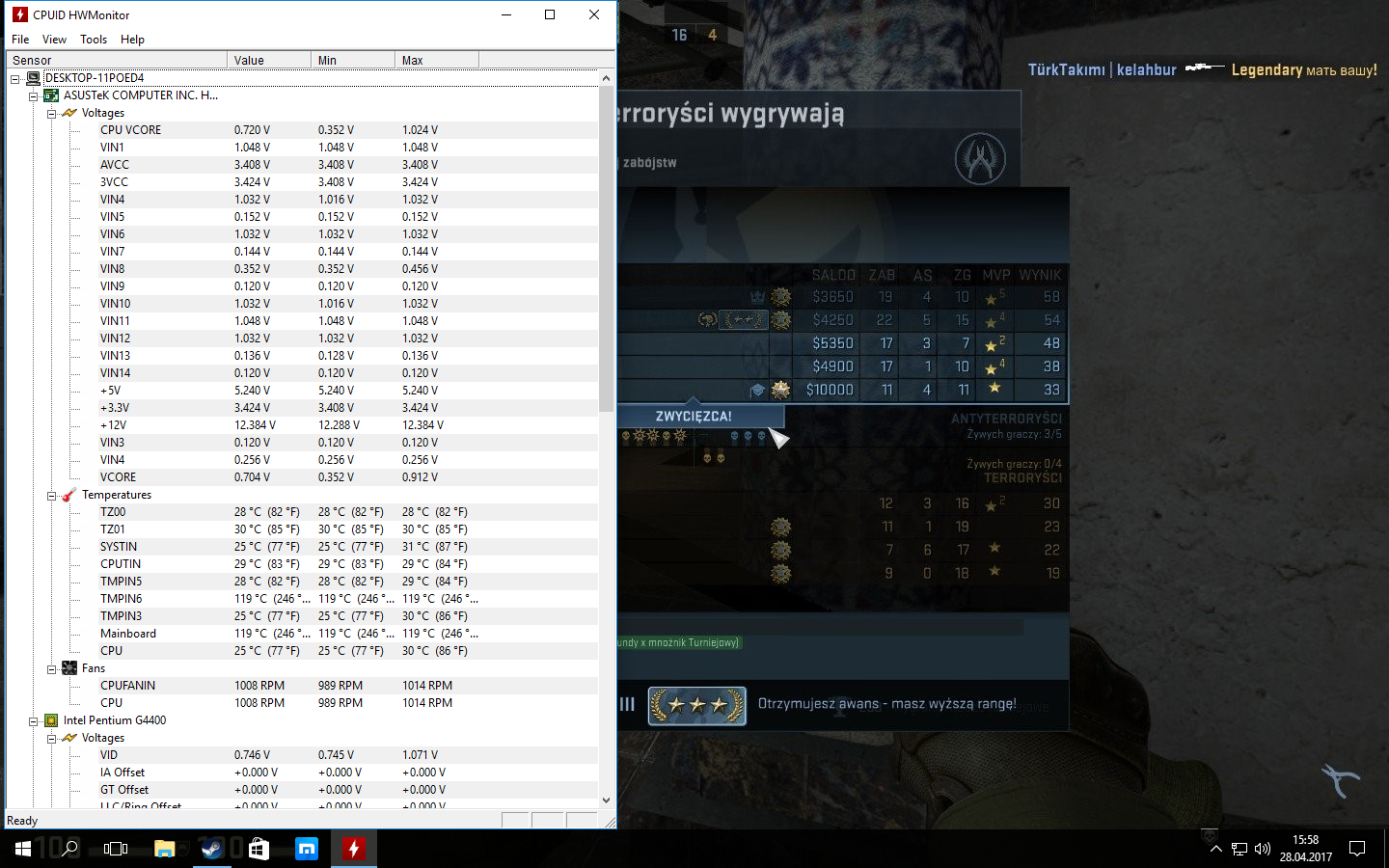The height and width of the screenshot is (868, 1389).
Task: Collapse the Intel Pentium G4400 node
Action: (x=33, y=720)
